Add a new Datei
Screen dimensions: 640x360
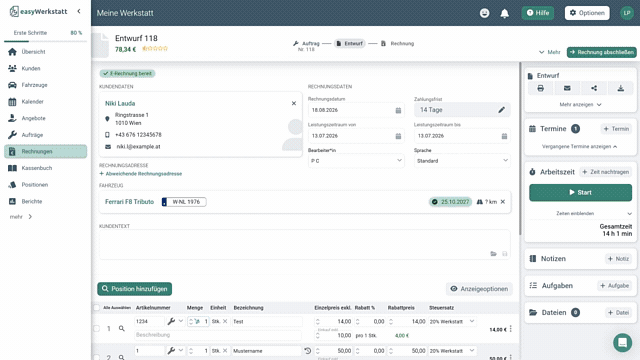click(618, 313)
